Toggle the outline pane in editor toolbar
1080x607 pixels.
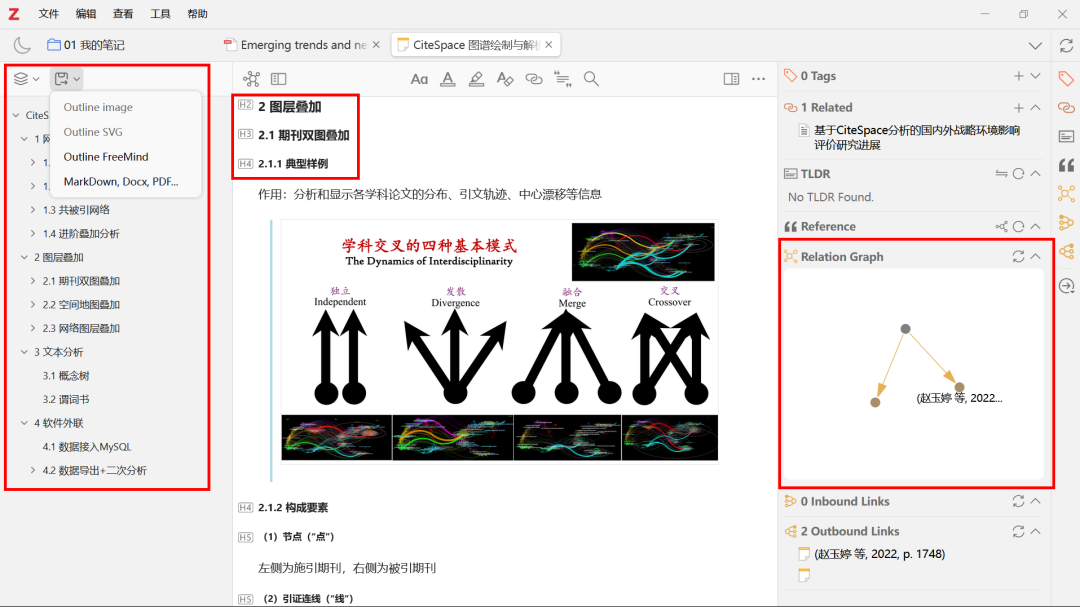click(x=279, y=79)
